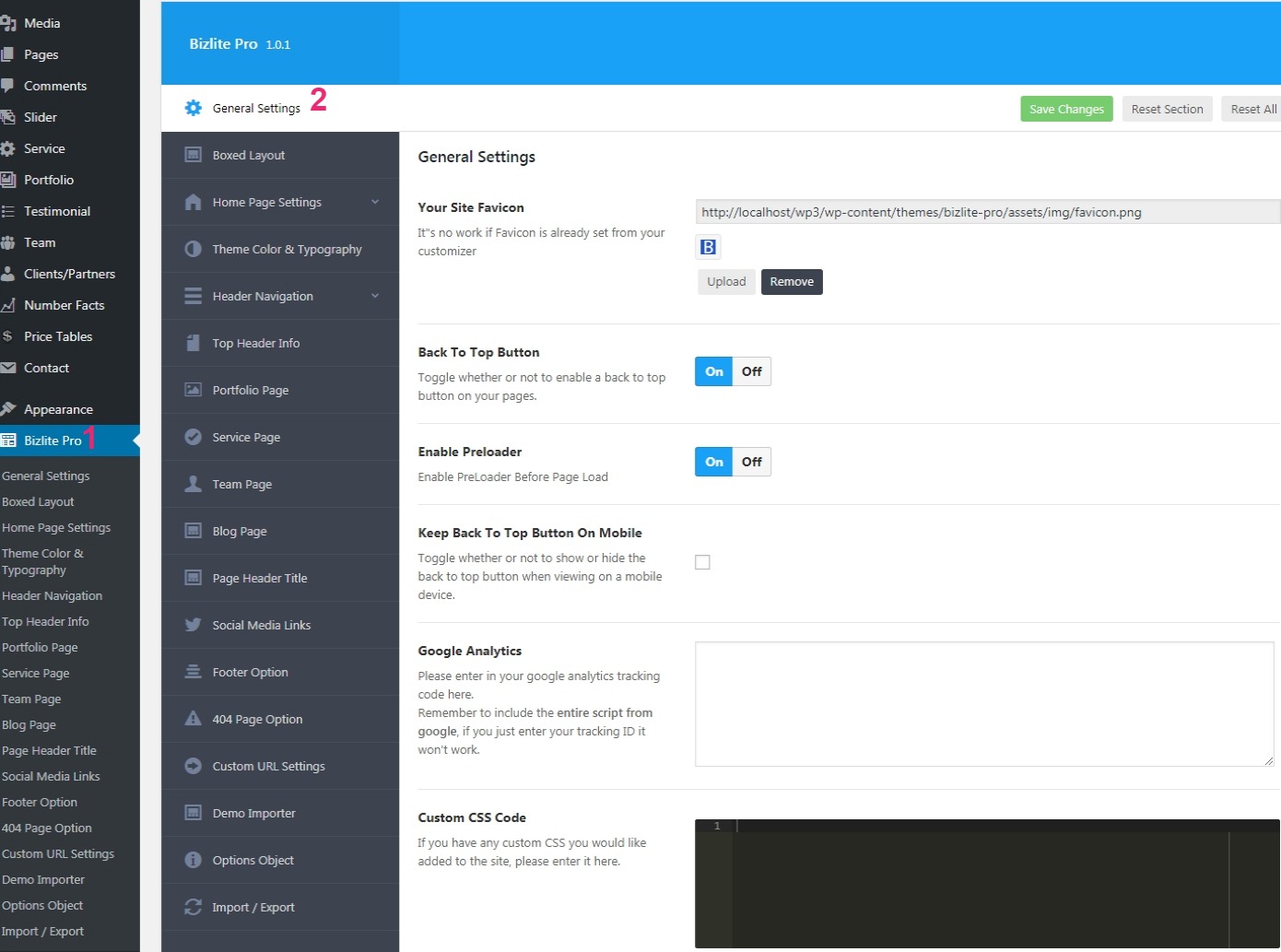Expand the Header Navigation submenu arrow
Viewport: 1281px width, 952px height.
pyautogui.click(x=375, y=296)
